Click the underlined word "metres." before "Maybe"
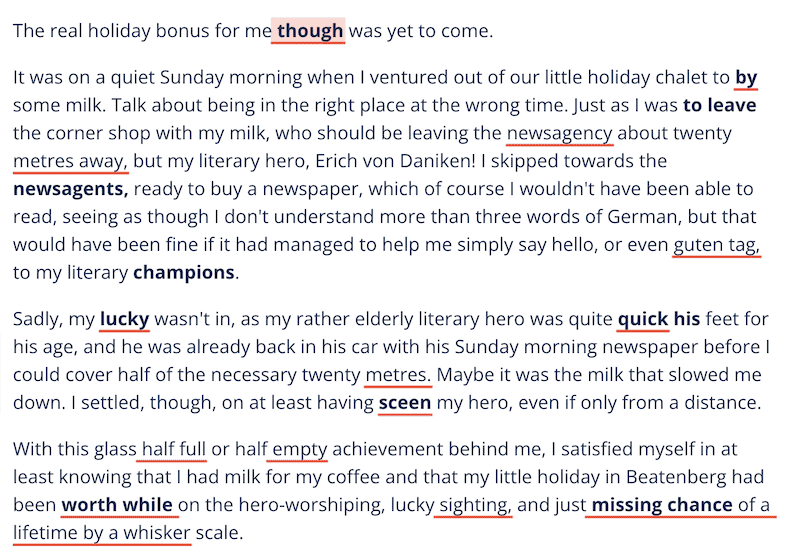Screen dimensions: 800x560 pos(398,375)
